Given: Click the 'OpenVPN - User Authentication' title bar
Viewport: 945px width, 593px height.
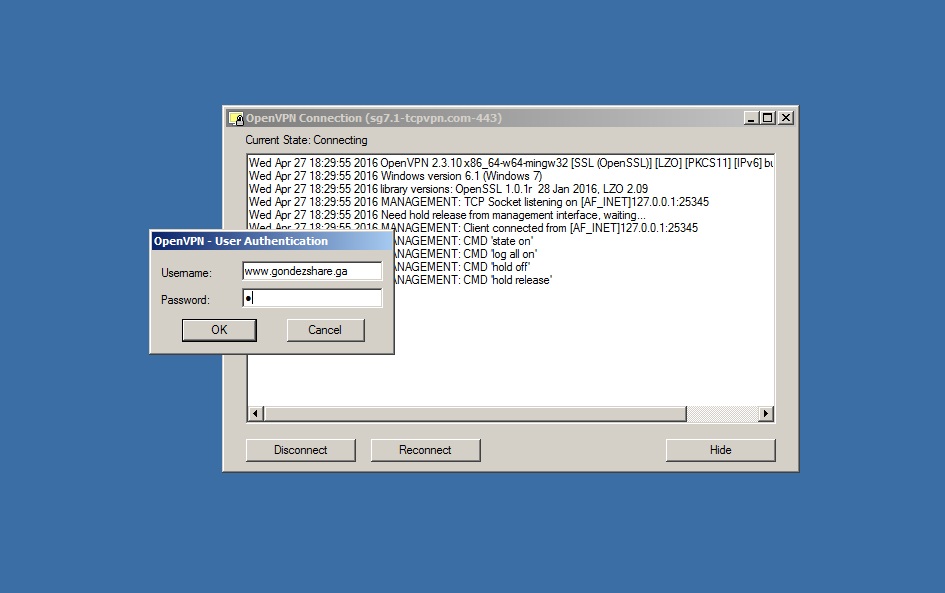Looking at the screenshot, I should pos(272,241).
